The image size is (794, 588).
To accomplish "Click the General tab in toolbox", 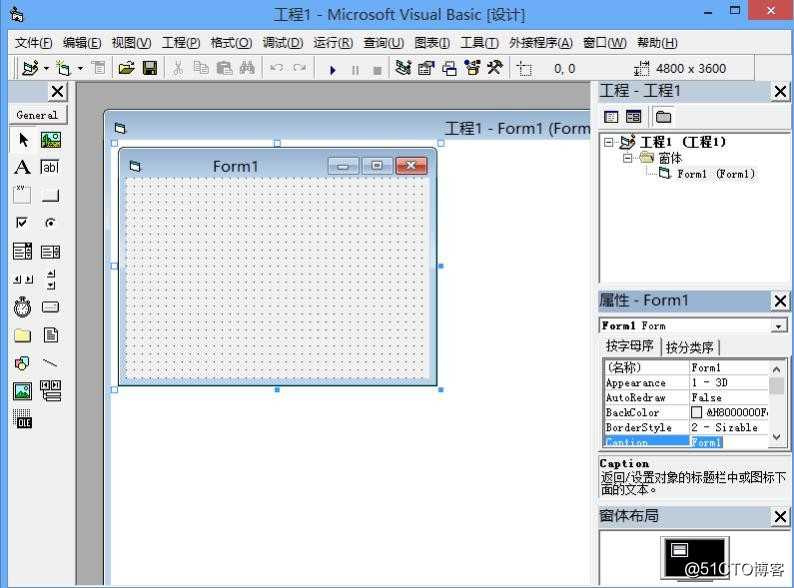I will 37,115.
